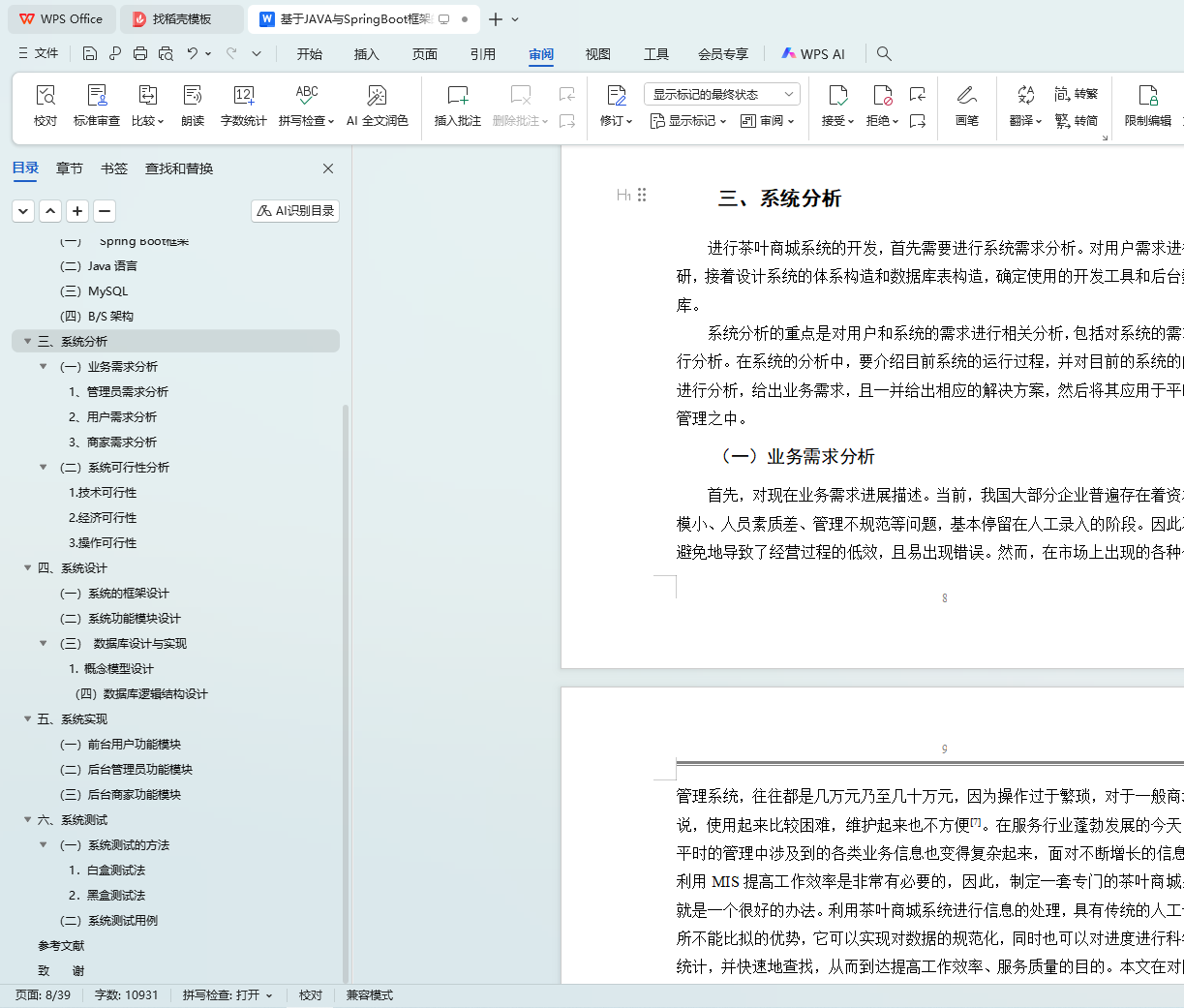Image resolution: width=1184 pixels, height=1008 pixels.
Task: Click 页面: 8/39 in status bar
Action: tap(43, 995)
